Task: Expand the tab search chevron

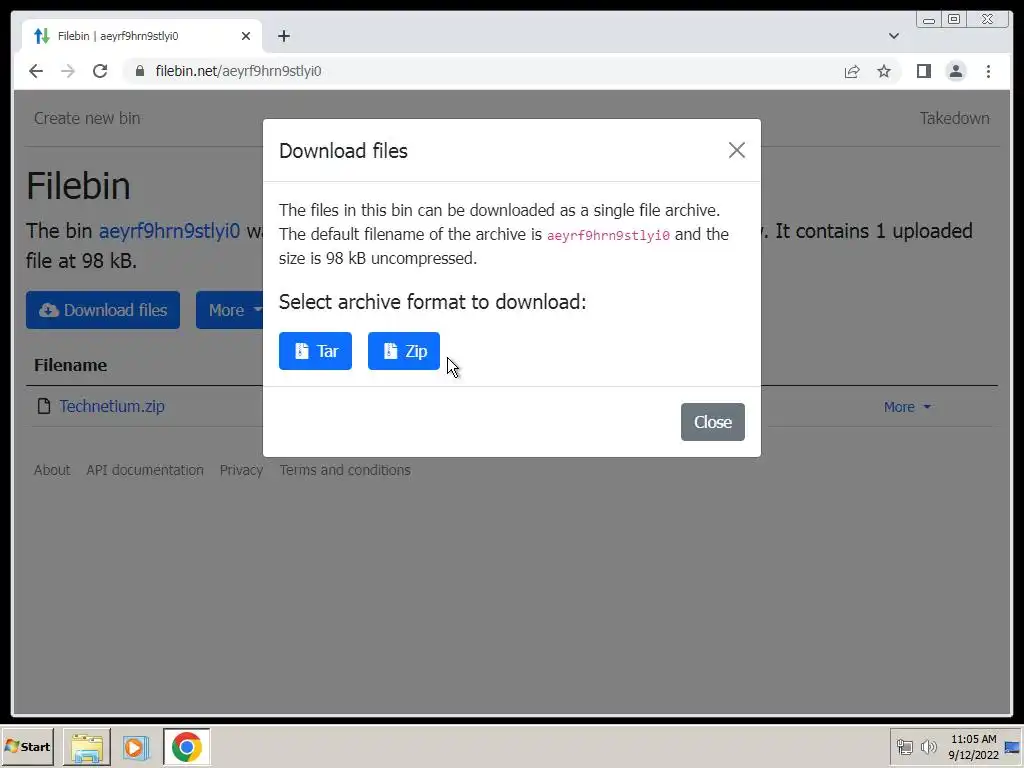Action: 893,36
